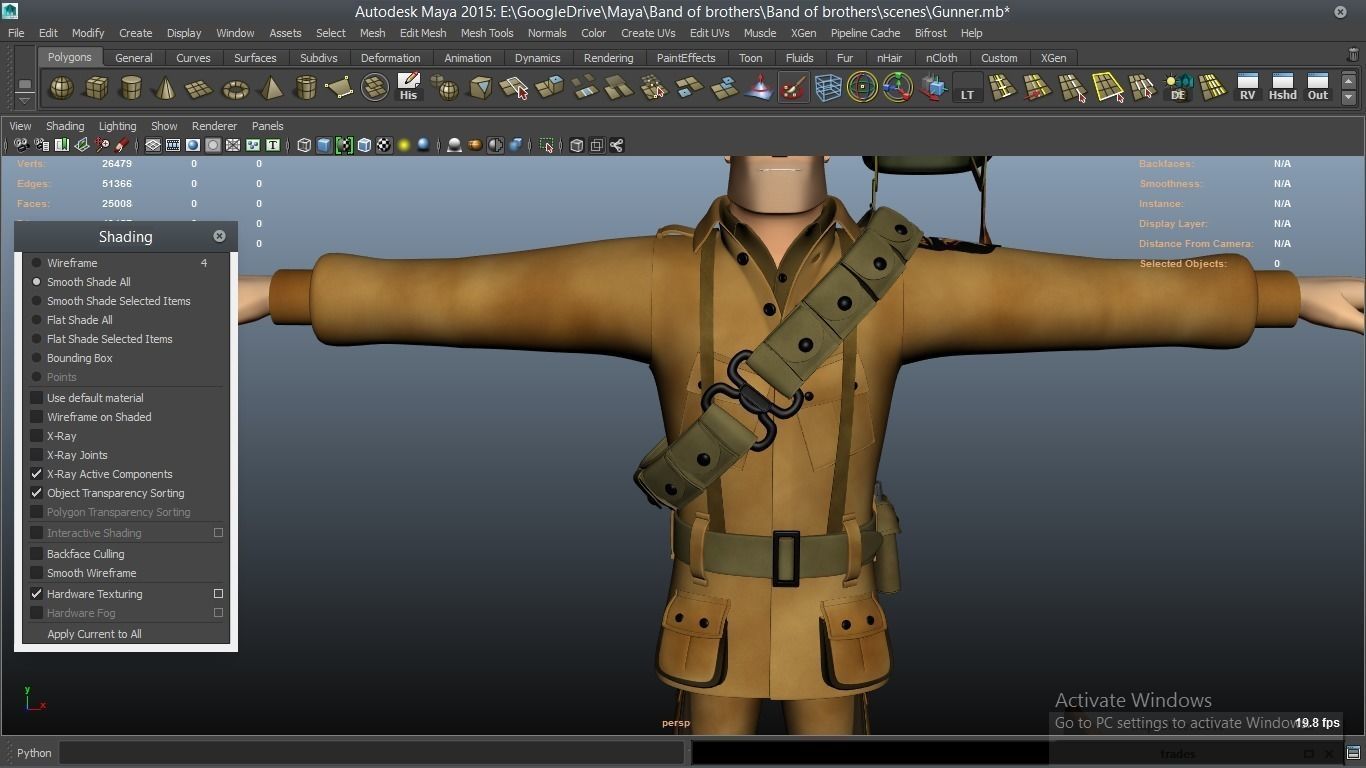Viewport: 1366px width, 768px height.
Task: Enable Smooth Wireframe option
Action: click(x=37, y=573)
